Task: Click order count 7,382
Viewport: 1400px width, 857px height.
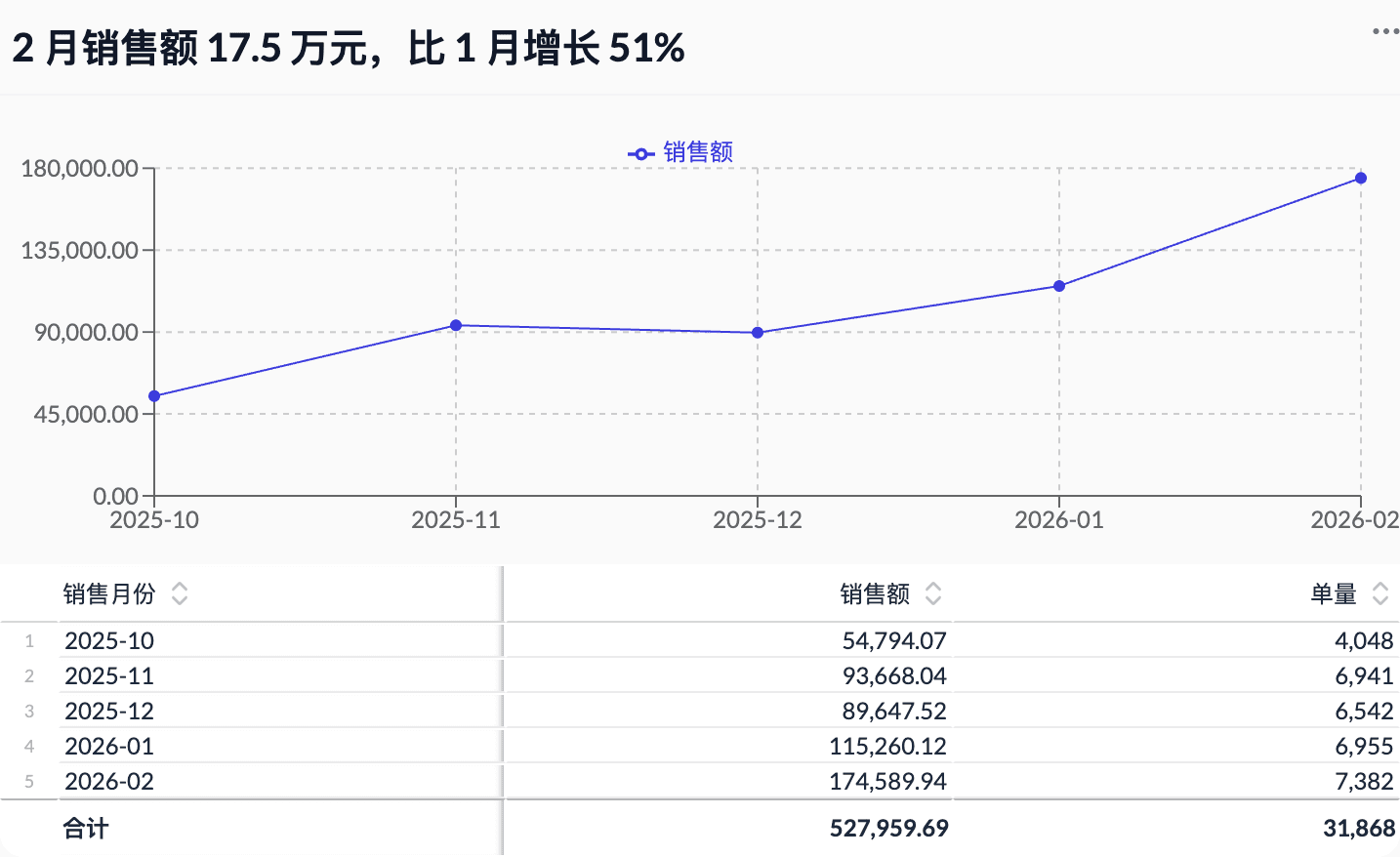Action: pyautogui.click(x=1364, y=782)
